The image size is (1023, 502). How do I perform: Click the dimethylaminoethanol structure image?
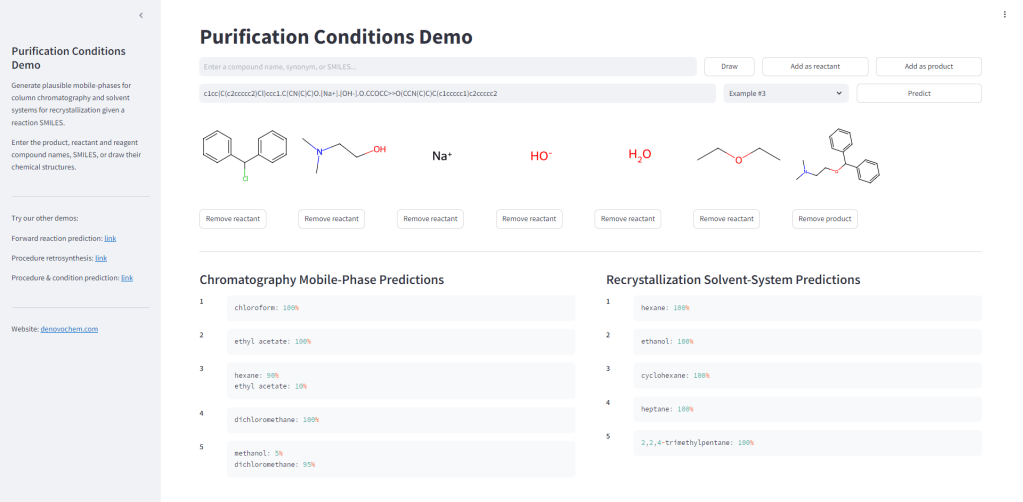(343, 155)
